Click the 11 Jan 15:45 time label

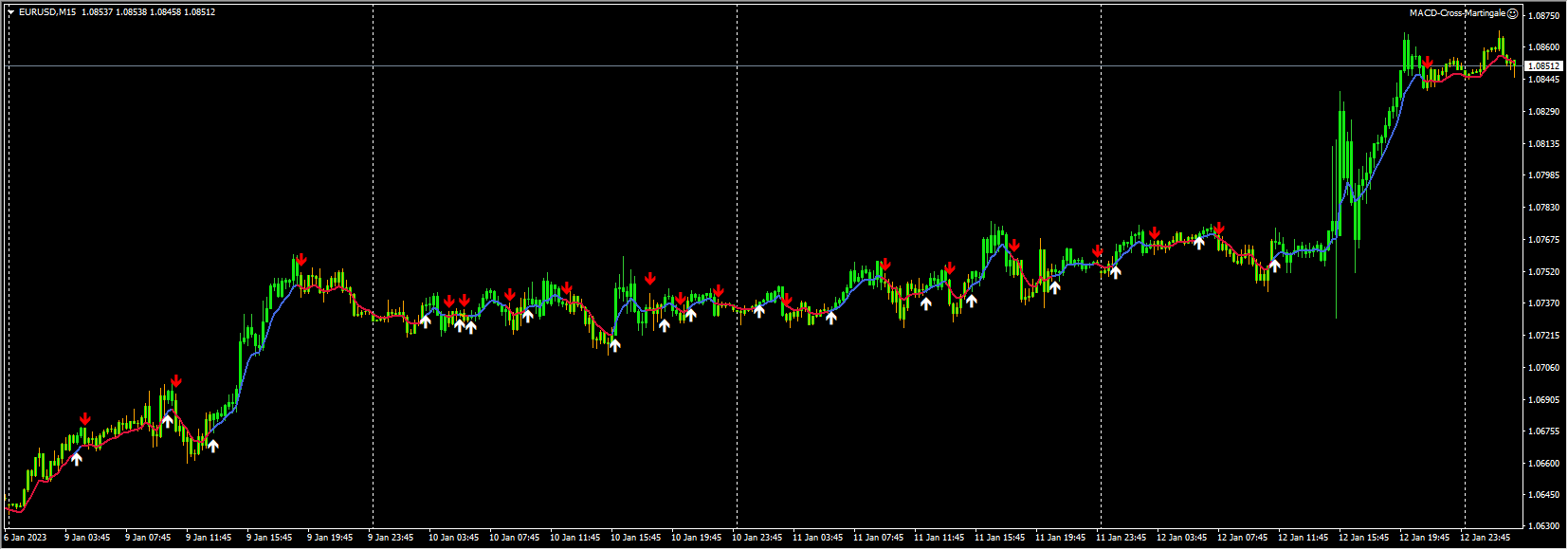pyautogui.click(x=999, y=538)
